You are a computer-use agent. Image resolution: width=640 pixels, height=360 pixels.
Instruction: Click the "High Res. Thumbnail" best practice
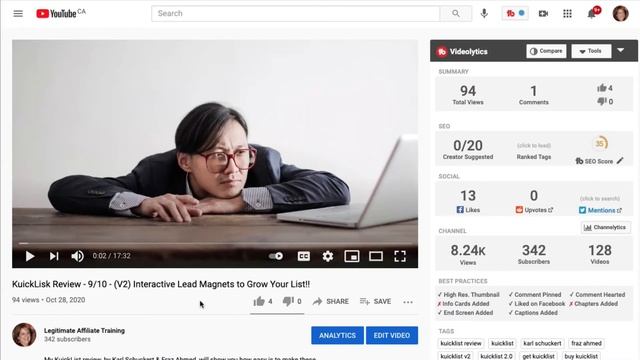468,295
